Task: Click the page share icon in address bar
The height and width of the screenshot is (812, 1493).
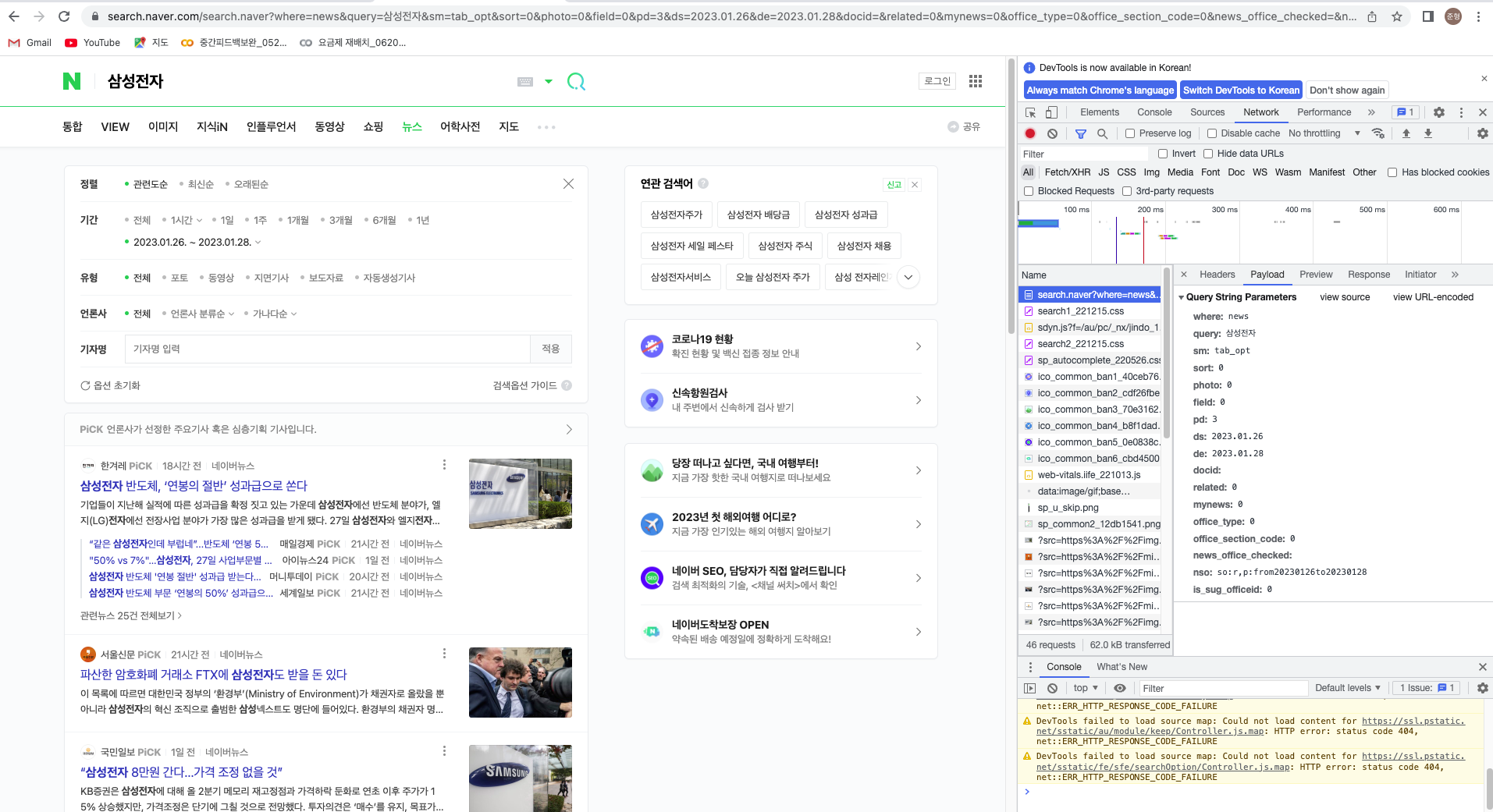Action: coord(1372,16)
